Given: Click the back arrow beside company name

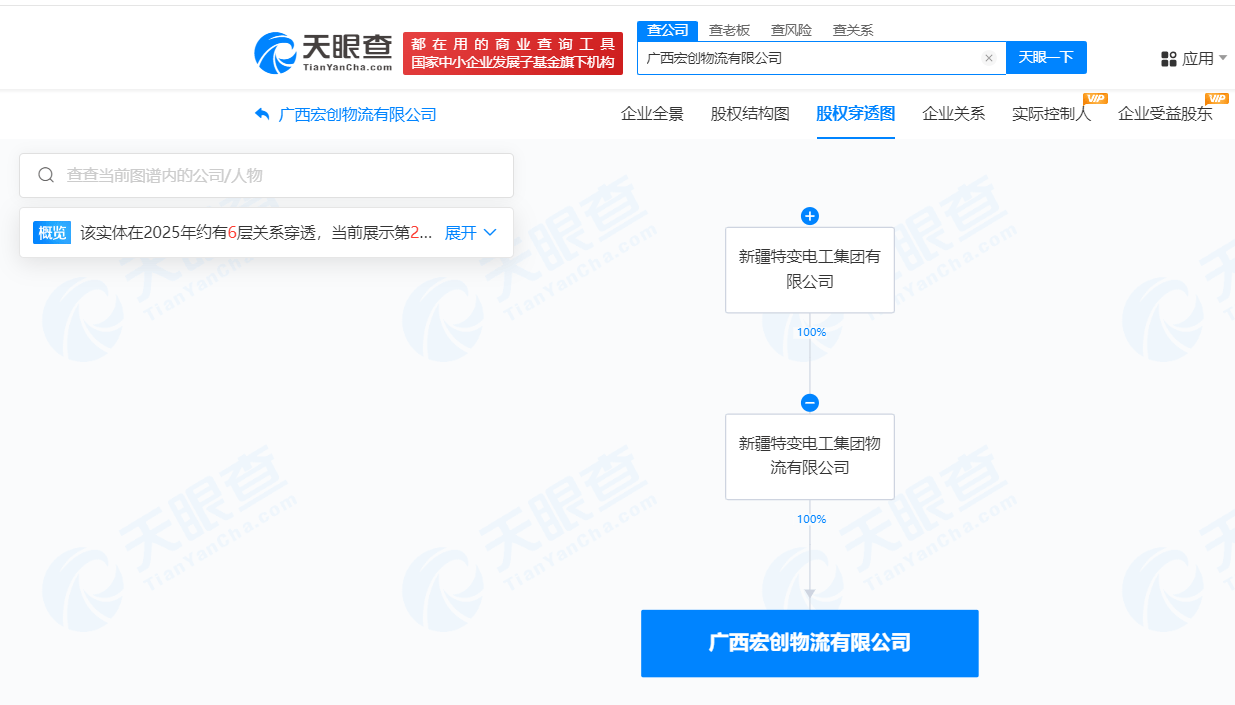Looking at the screenshot, I should (x=263, y=114).
